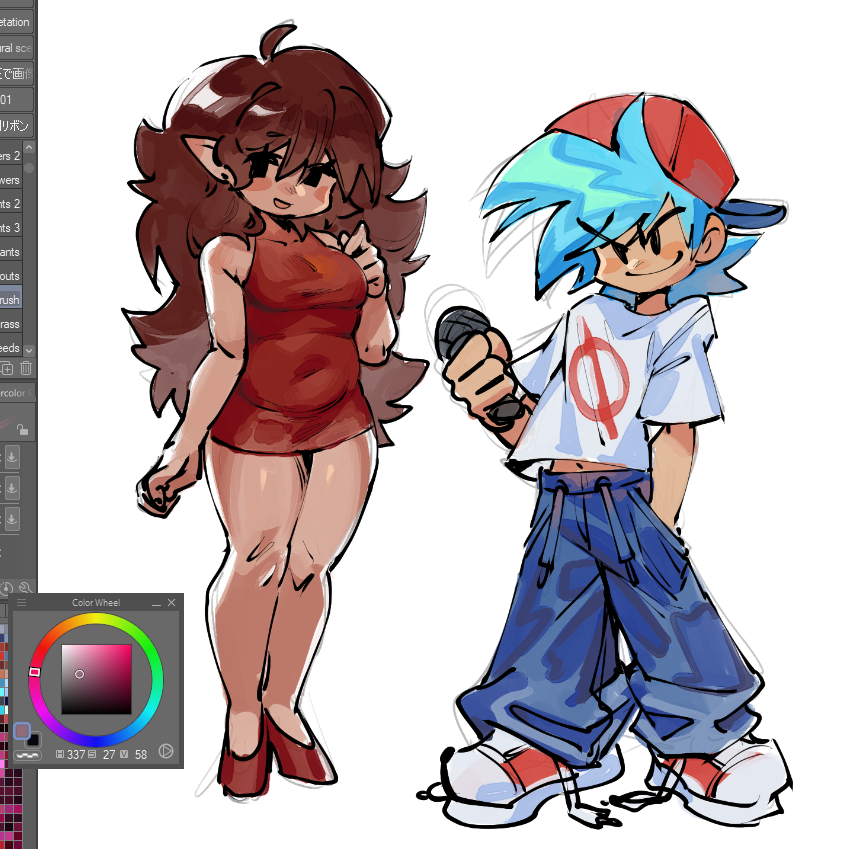
Task: Toggle the unlocked padlock icon
Action: click(x=22, y=429)
